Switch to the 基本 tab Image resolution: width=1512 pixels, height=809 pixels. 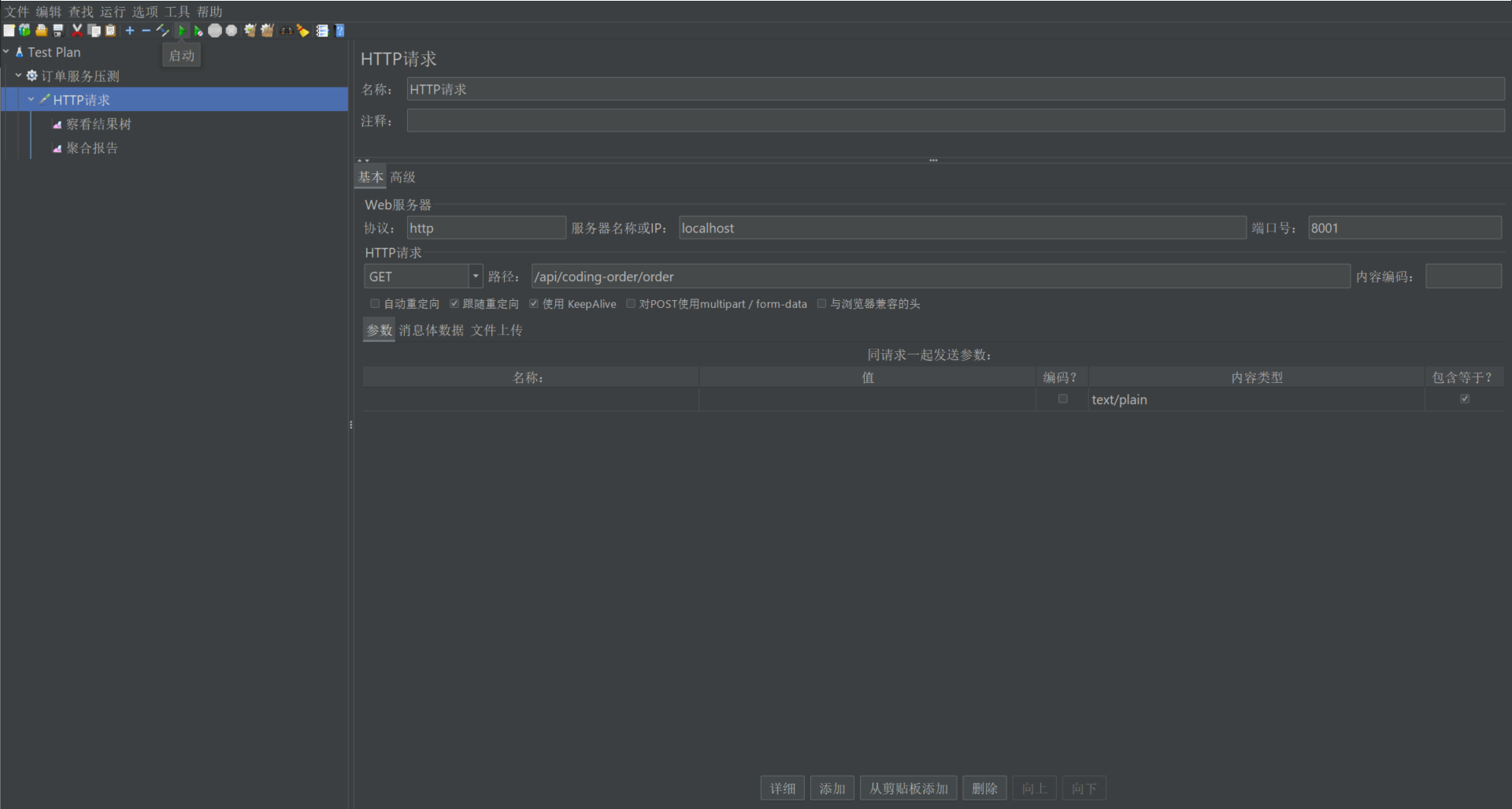tap(371, 177)
